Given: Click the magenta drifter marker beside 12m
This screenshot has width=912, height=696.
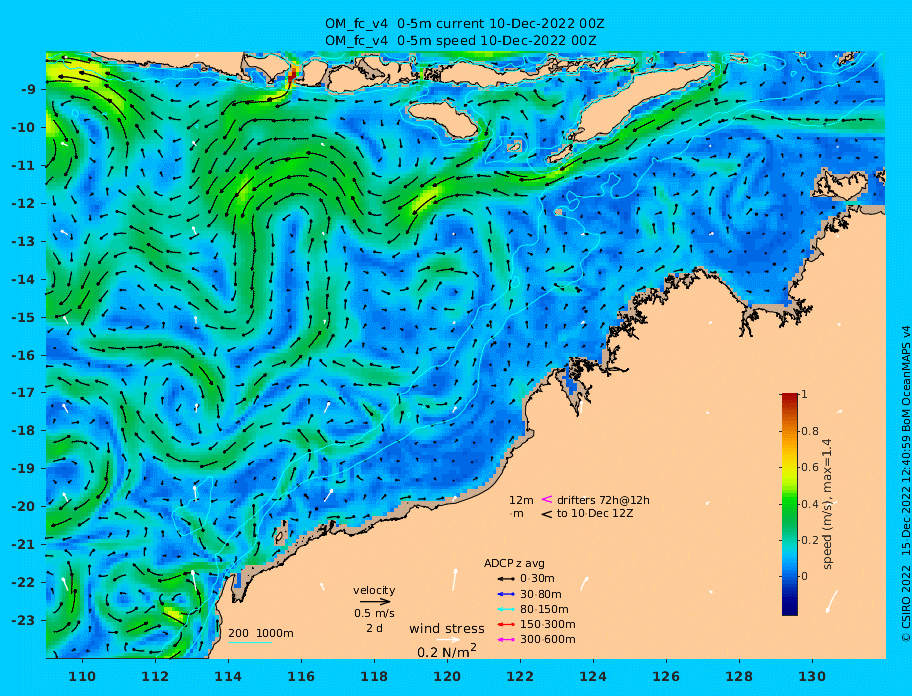Looking at the screenshot, I should (x=547, y=499).
